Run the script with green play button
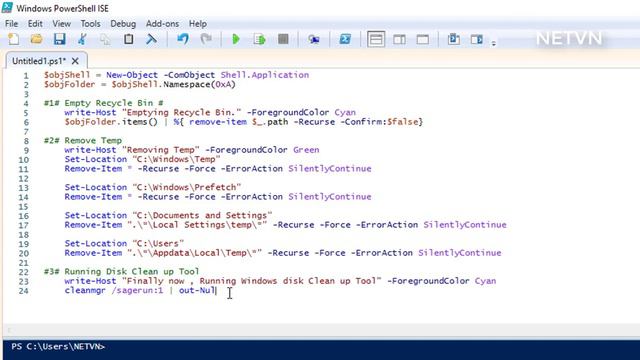The width and height of the screenshot is (640, 360). (236, 39)
